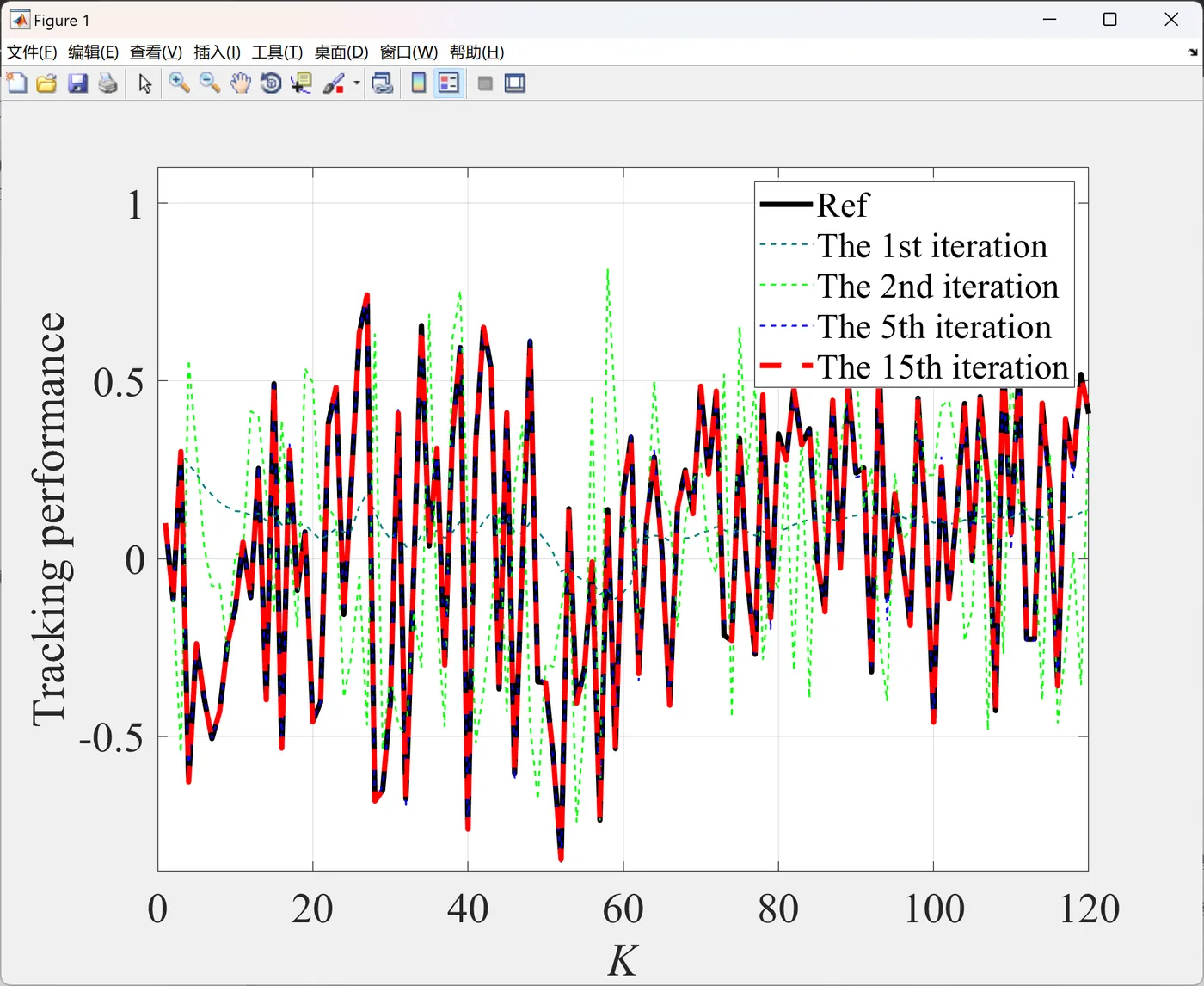Select the "Ref" legend entry

[x=815, y=205]
